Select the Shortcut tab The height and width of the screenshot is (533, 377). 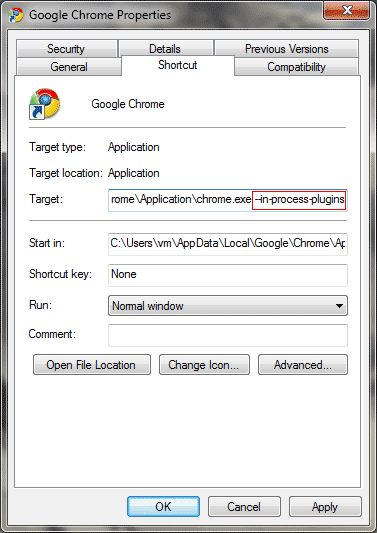coord(177,65)
